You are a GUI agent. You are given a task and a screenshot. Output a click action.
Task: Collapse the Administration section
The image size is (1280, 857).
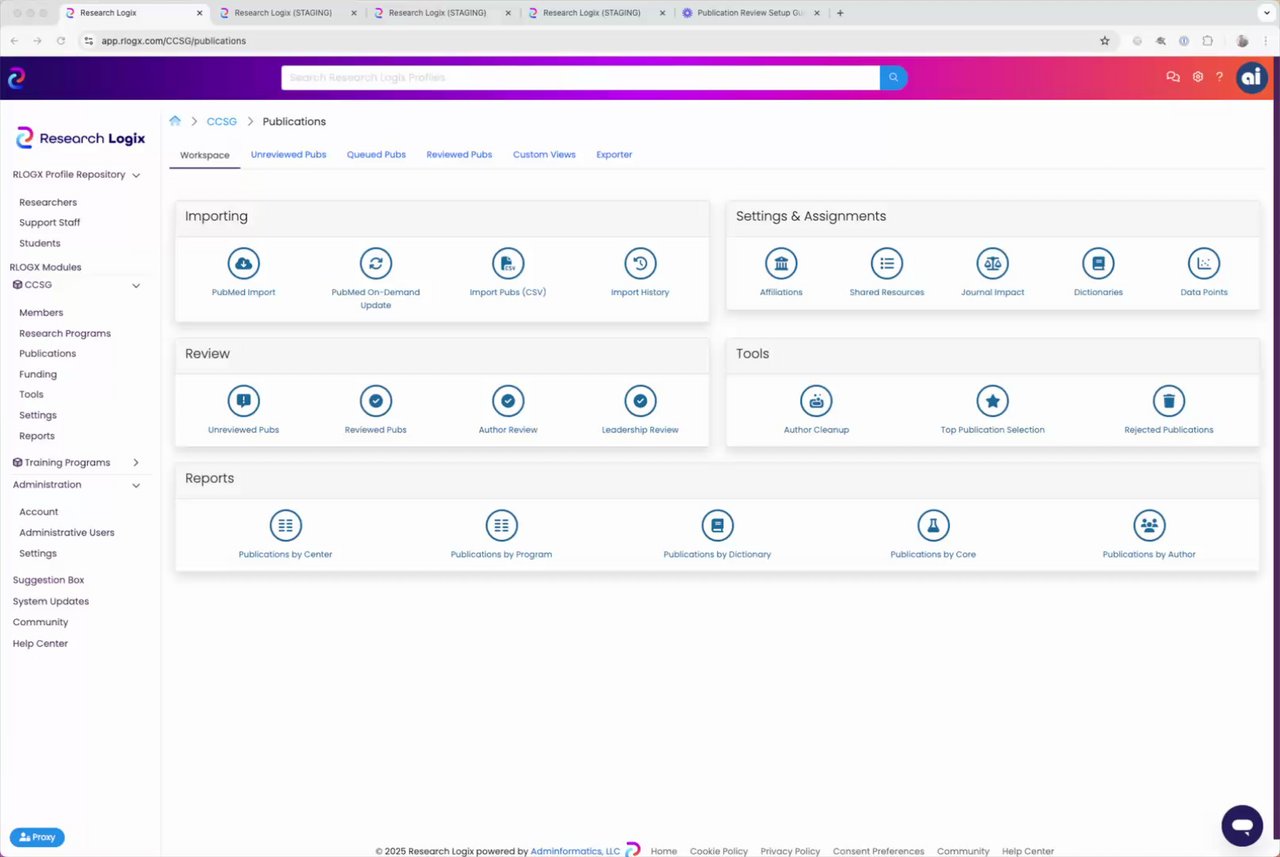136,485
